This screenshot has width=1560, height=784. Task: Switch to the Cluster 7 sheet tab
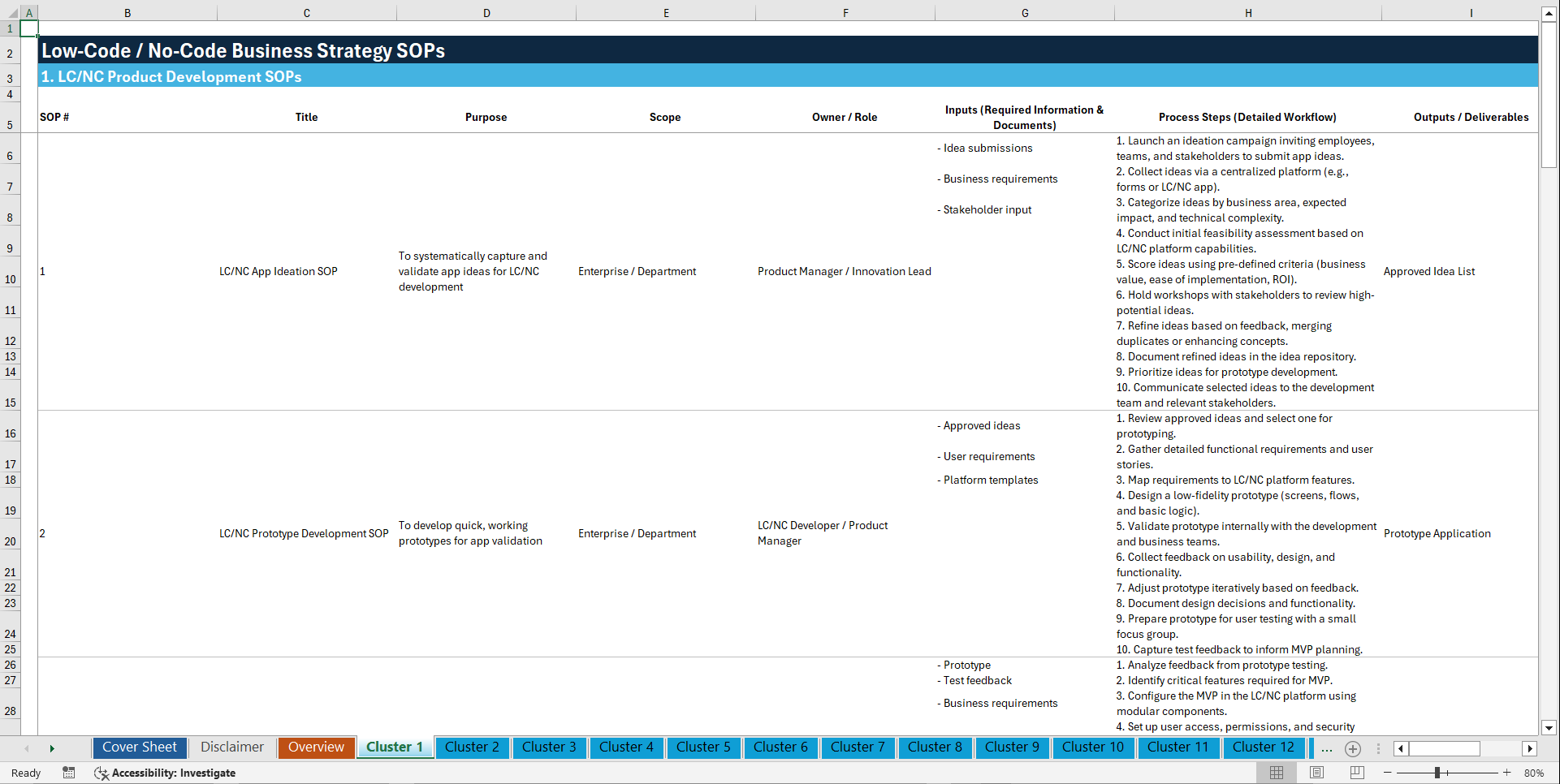click(858, 747)
